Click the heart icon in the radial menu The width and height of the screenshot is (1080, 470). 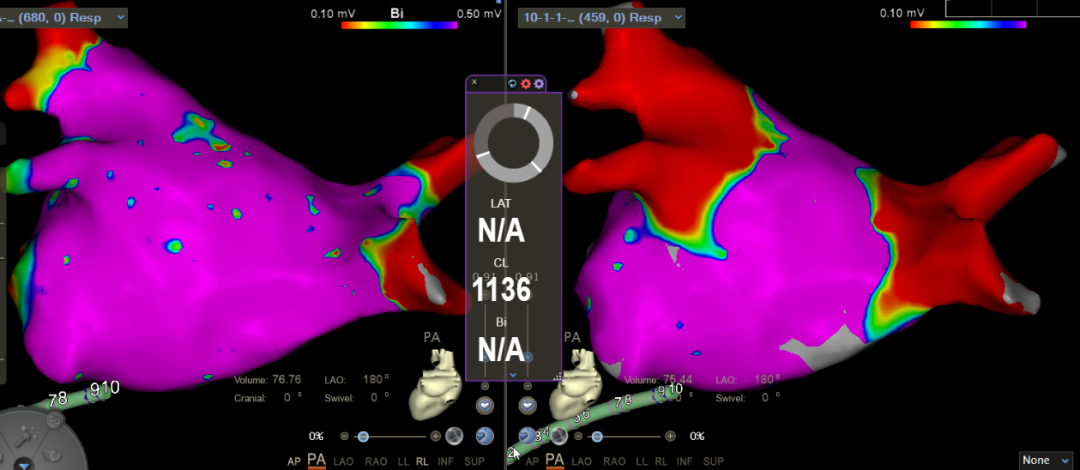point(52,456)
